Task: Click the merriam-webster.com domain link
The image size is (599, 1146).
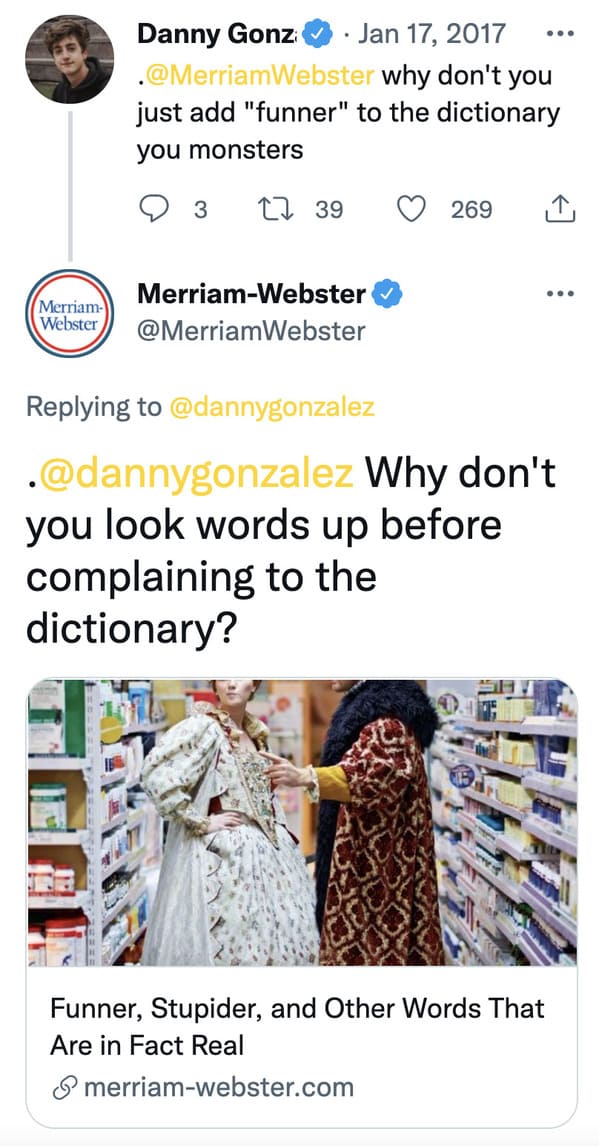Action: [219, 1087]
